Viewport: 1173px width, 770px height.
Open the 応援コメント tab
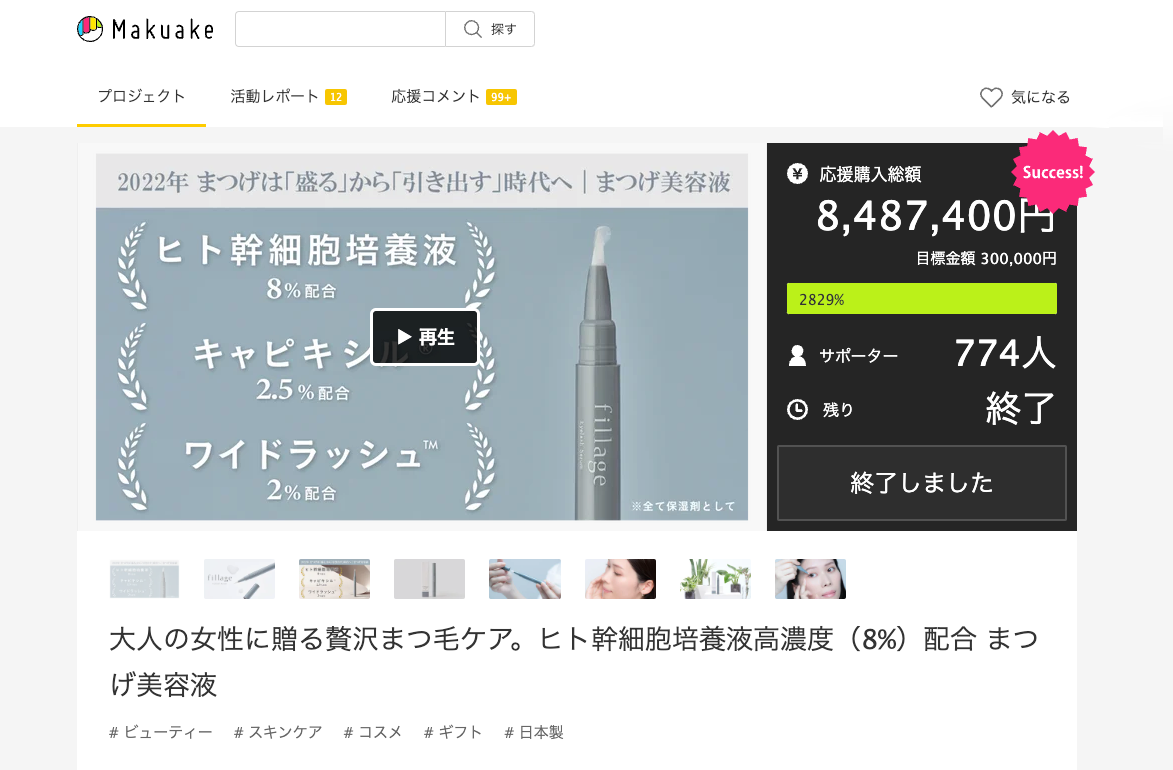(x=453, y=97)
